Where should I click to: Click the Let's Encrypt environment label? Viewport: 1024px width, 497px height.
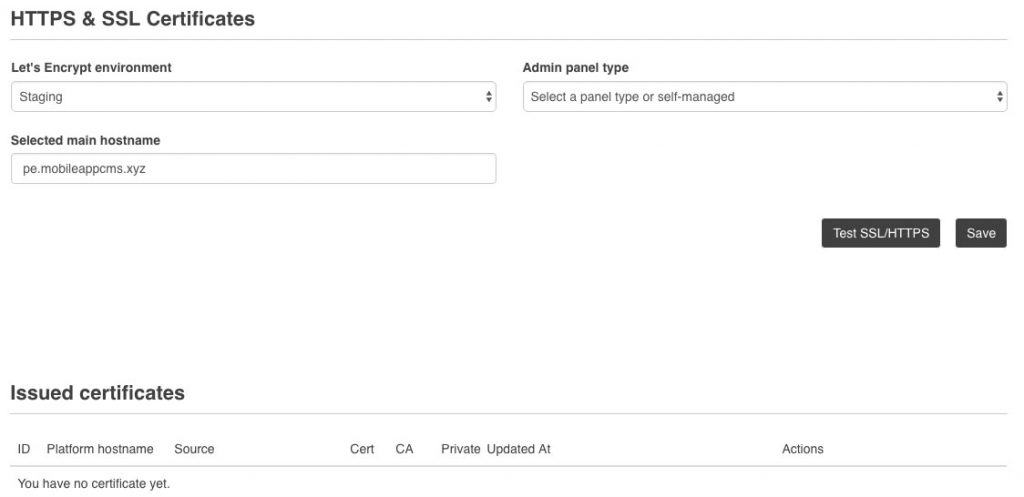[x=91, y=68]
